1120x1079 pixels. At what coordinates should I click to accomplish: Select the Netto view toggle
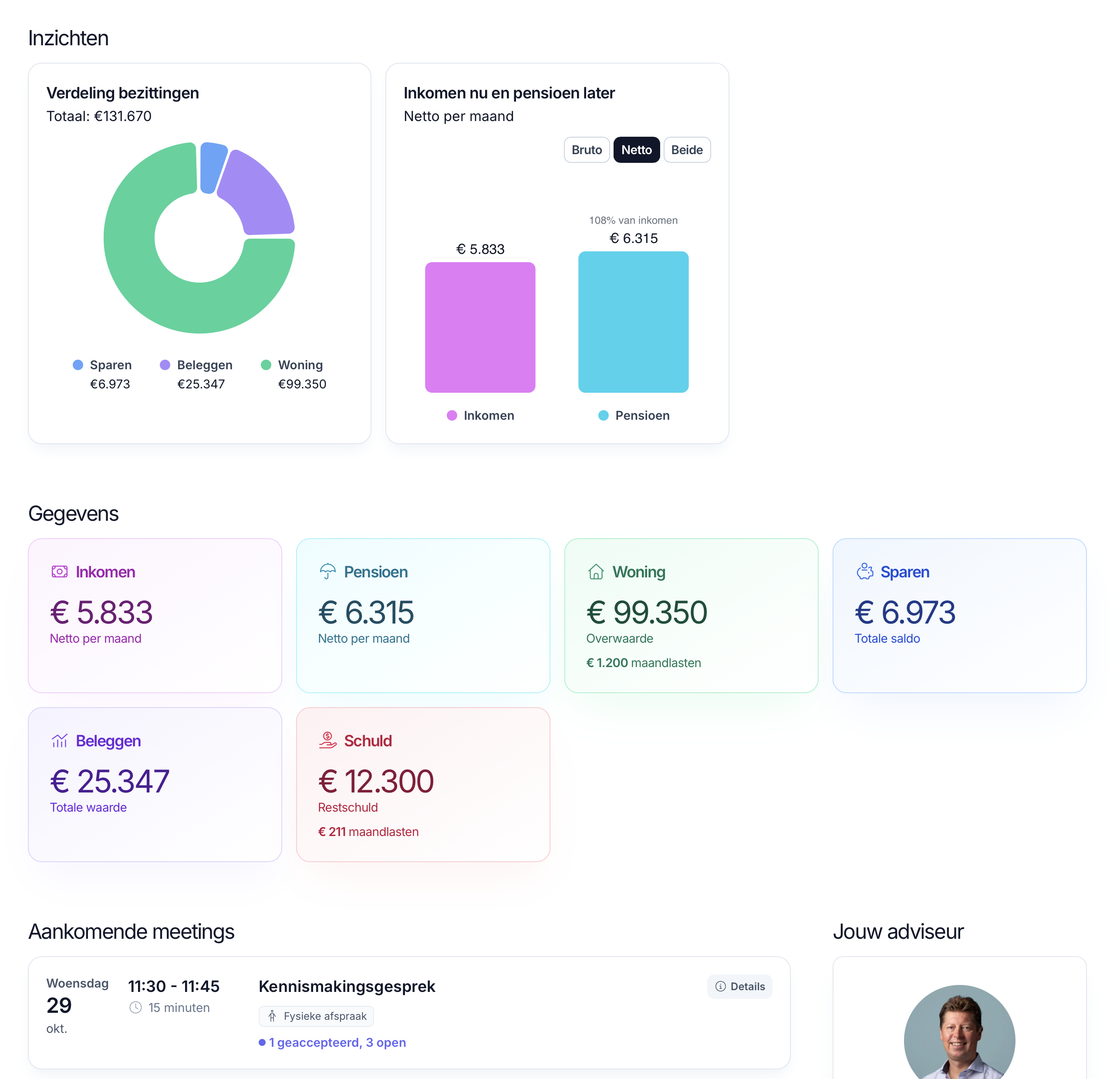click(x=636, y=150)
